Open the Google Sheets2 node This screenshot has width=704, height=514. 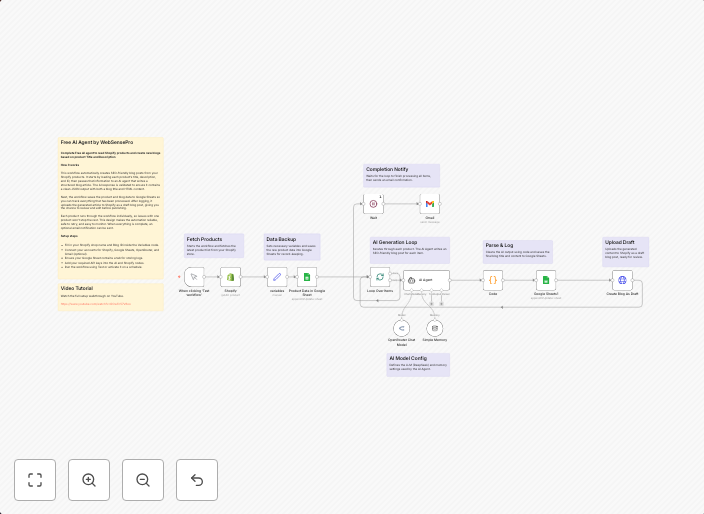(x=546, y=280)
